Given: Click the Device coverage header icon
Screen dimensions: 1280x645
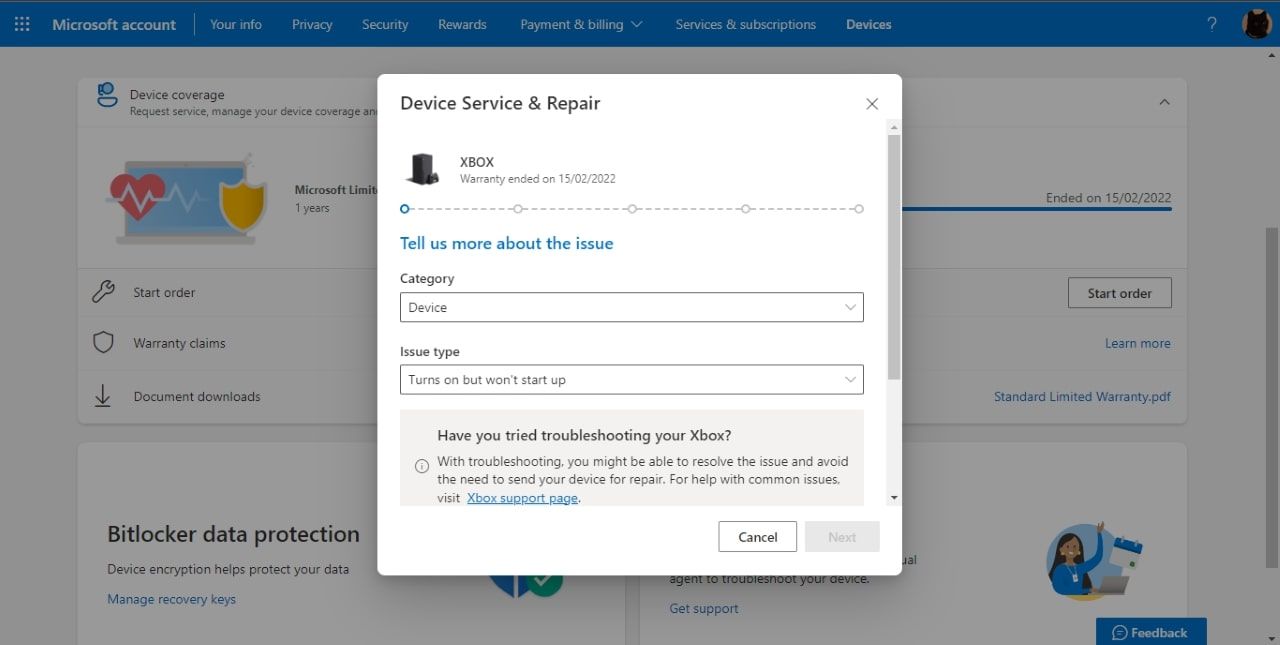Looking at the screenshot, I should pos(107,96).
